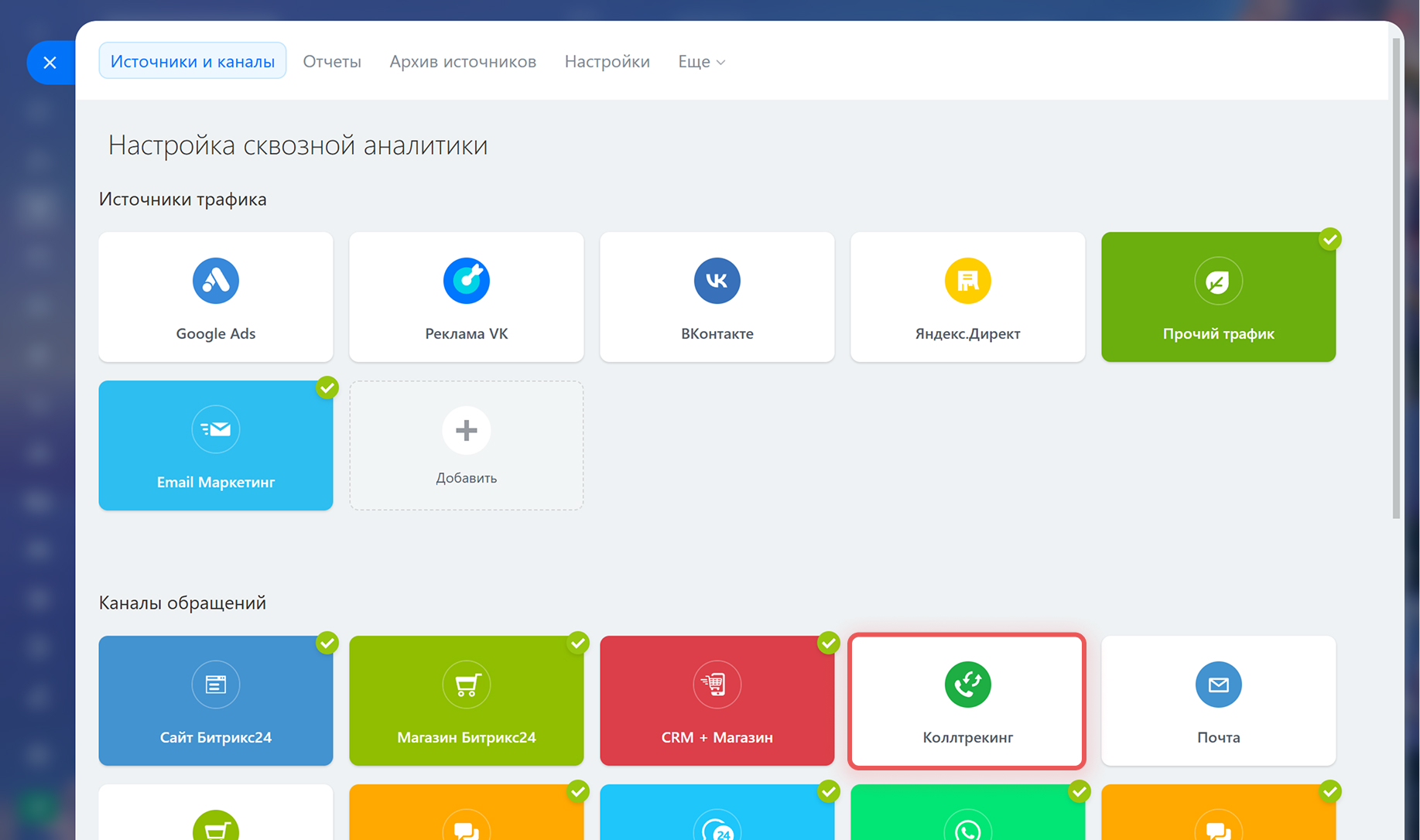
Task: Click the plus icon above Добавить
Action: point(467,430)
